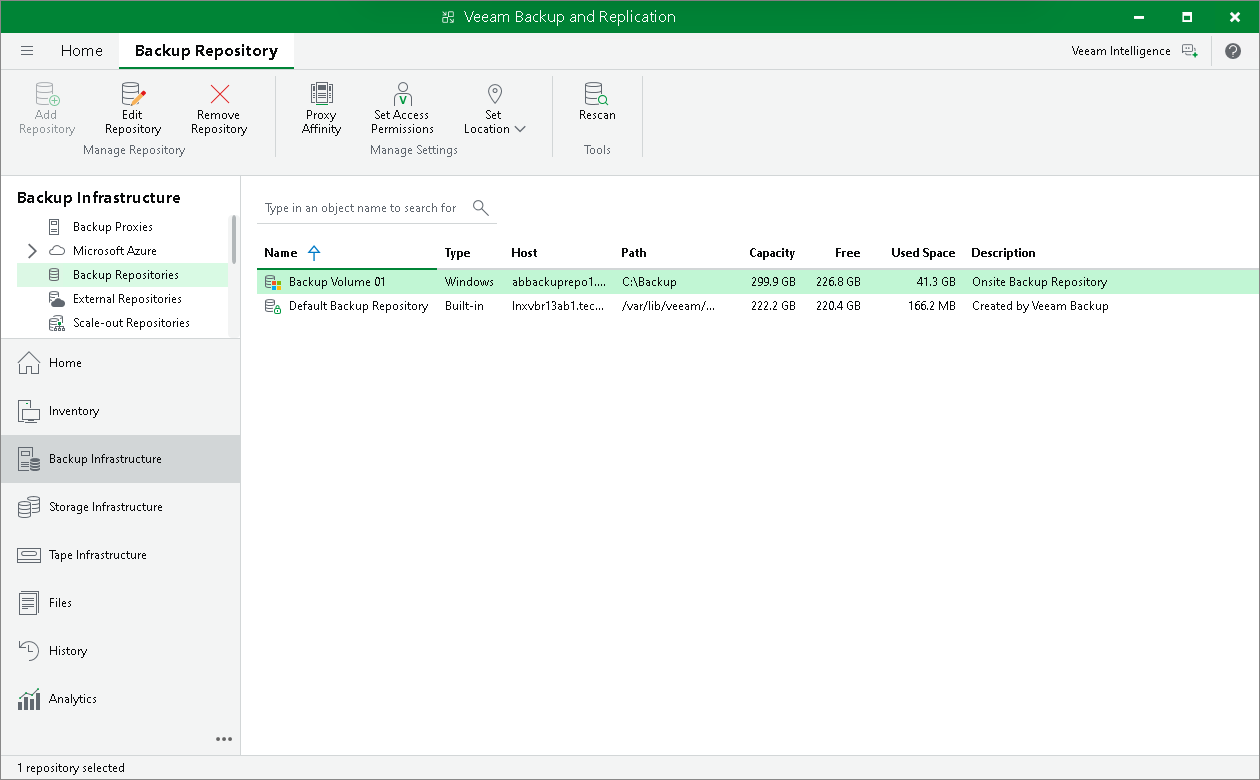Open the Analytics navigation view
The height and width of the screenshot is (780, 1260).
point(120,699)
